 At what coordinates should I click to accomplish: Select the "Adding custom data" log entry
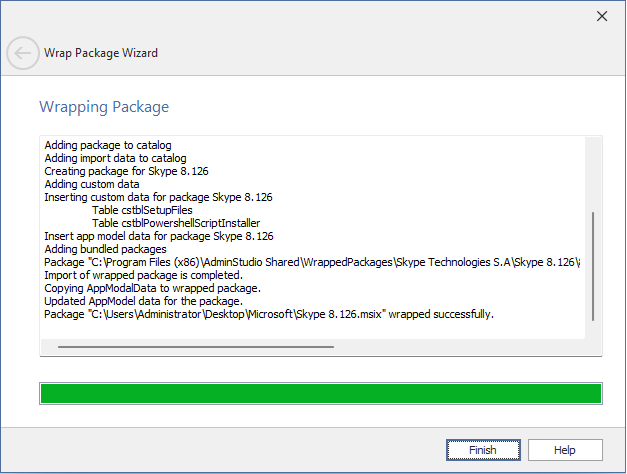92,184
